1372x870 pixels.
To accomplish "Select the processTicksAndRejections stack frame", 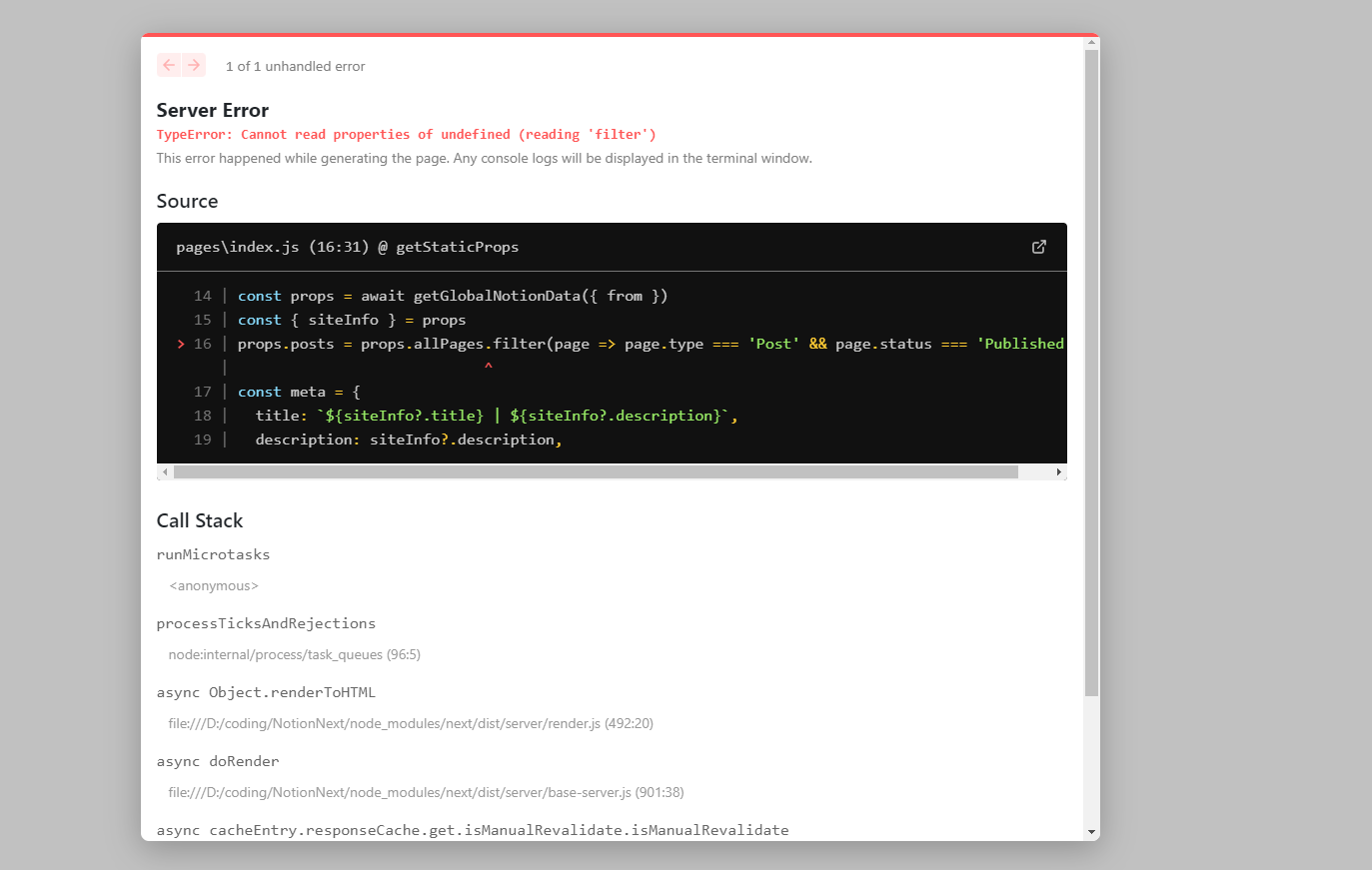I will point(266,623).
